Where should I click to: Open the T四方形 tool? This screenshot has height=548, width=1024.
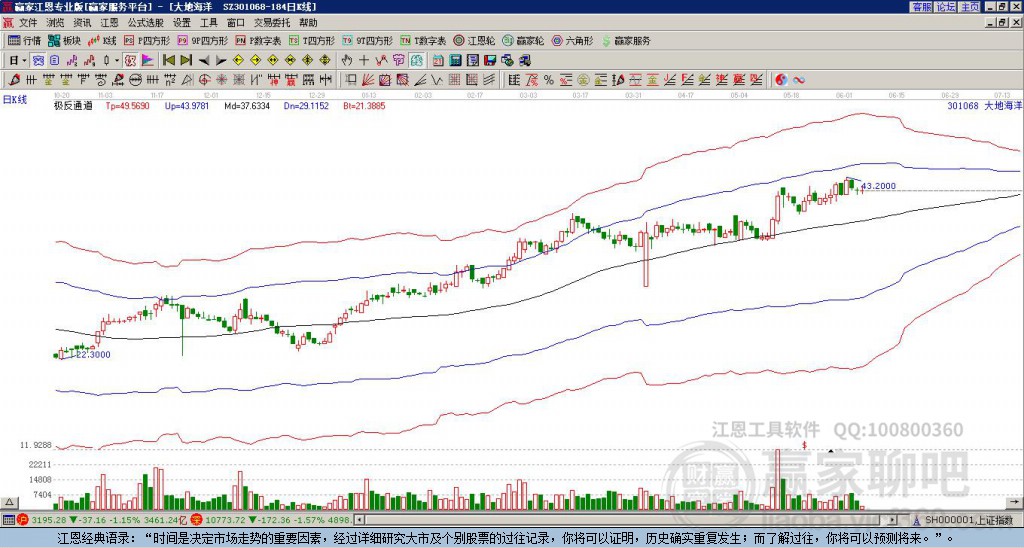pyautogui.click(x=312, y=40)
